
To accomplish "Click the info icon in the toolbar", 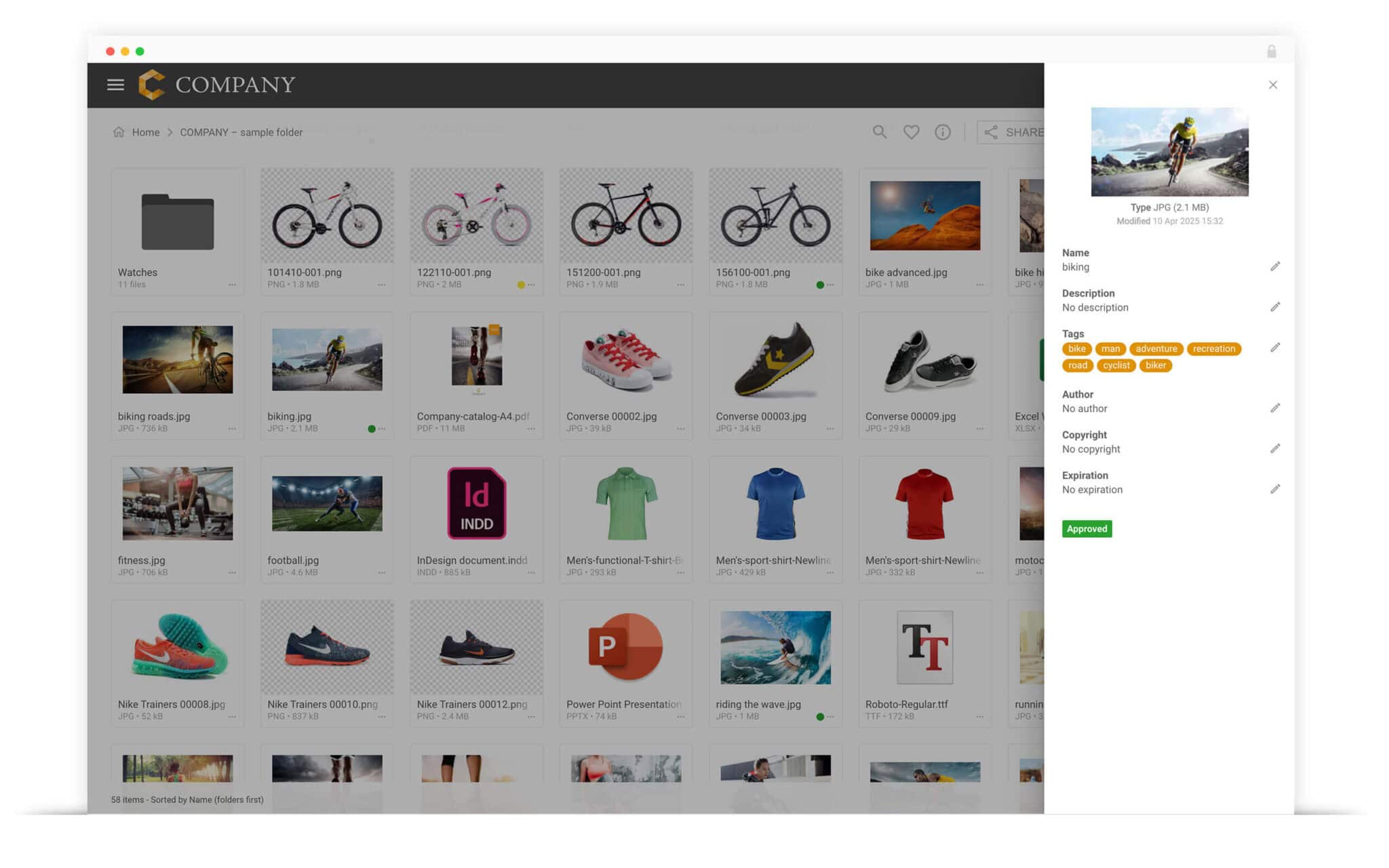I will click(x=942, y=132).
